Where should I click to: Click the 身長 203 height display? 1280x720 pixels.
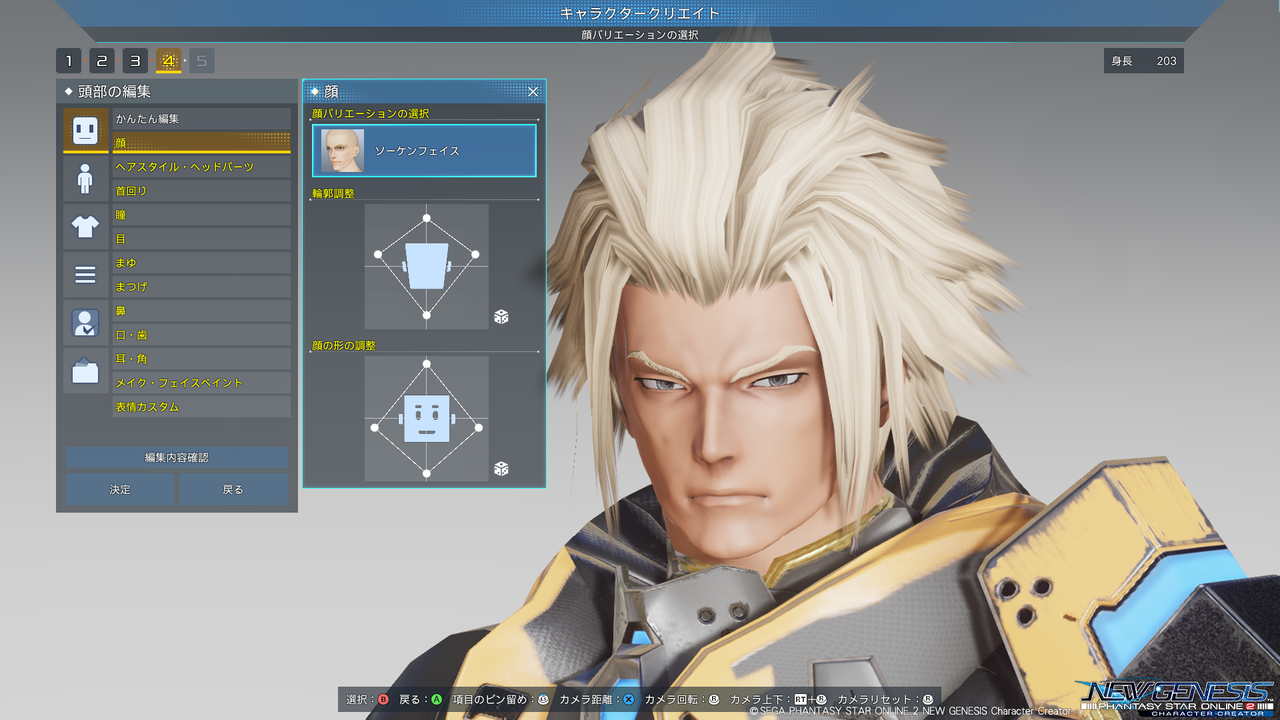coord(1144,61)
